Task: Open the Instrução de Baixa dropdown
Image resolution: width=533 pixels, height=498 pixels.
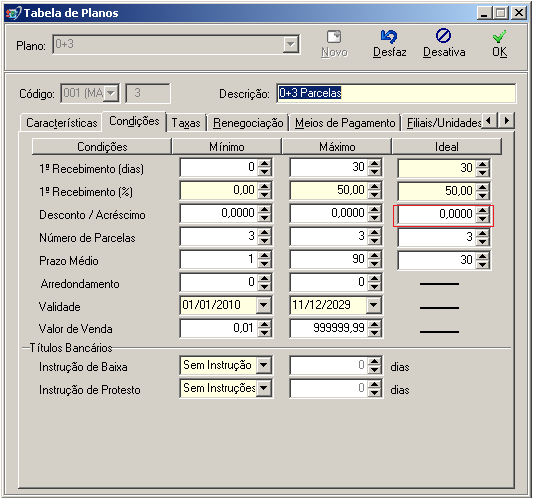Action: pyautogui.click(x=263, y=365)
